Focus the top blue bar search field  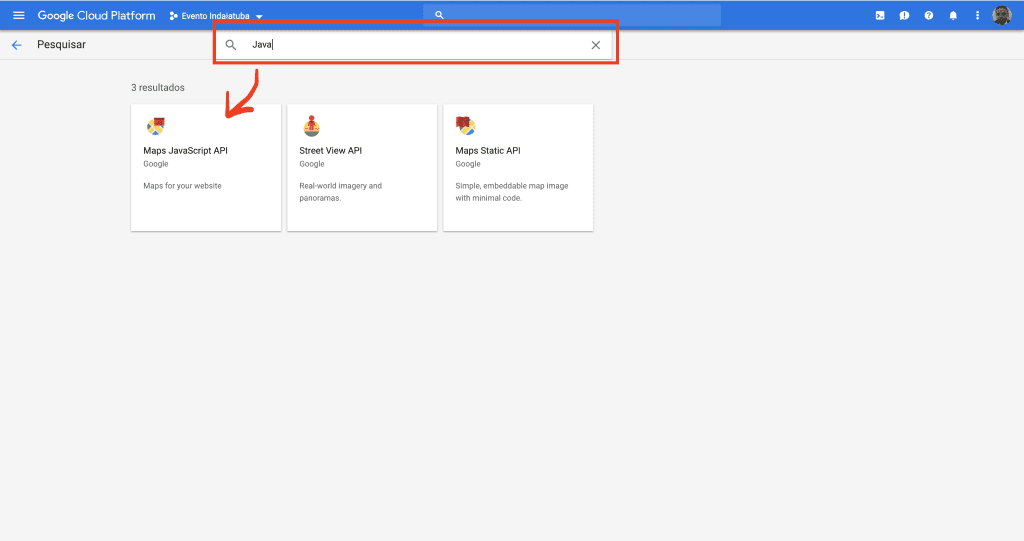pyautogui.click(x=571, y=15)
